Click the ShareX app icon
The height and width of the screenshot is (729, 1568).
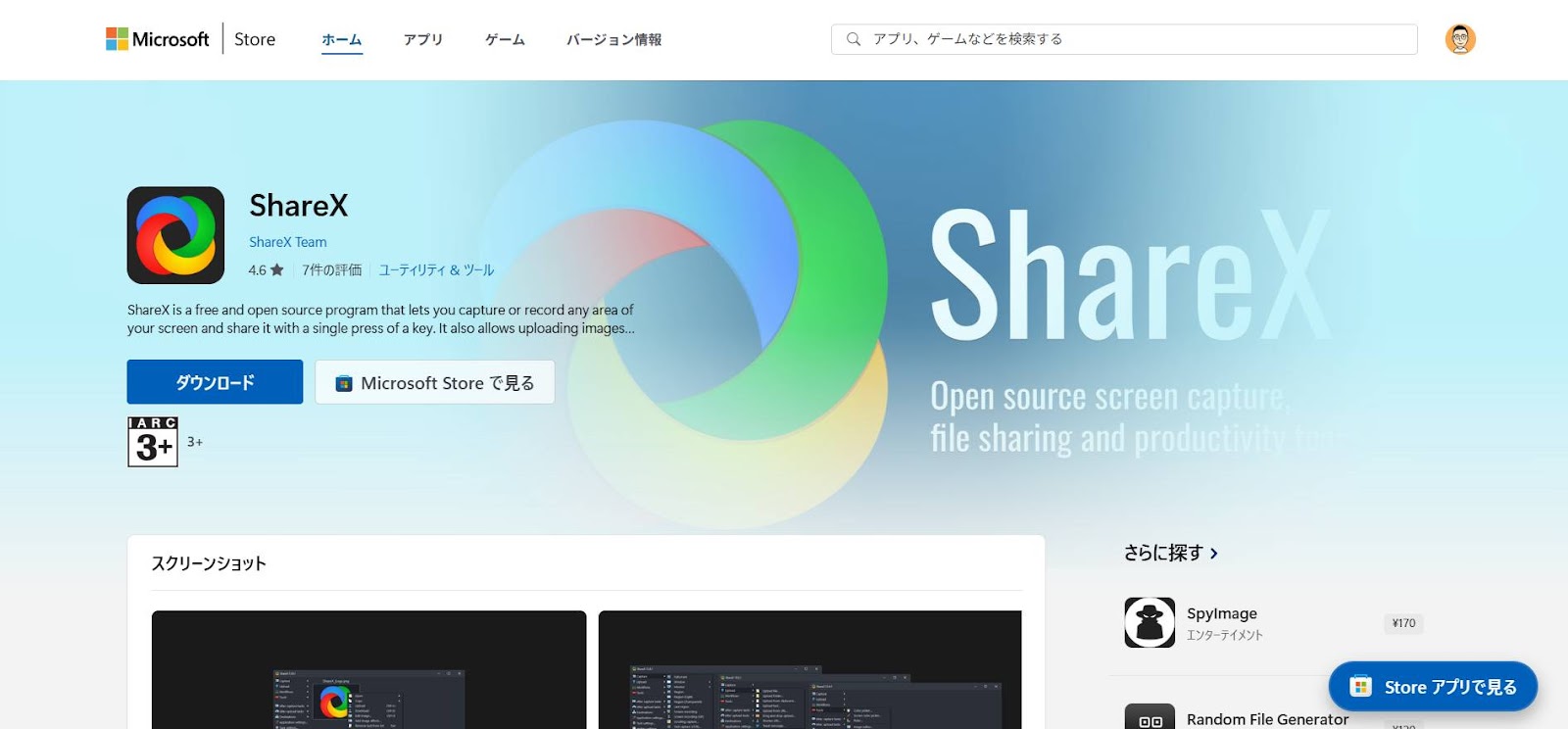click(175, 235)
